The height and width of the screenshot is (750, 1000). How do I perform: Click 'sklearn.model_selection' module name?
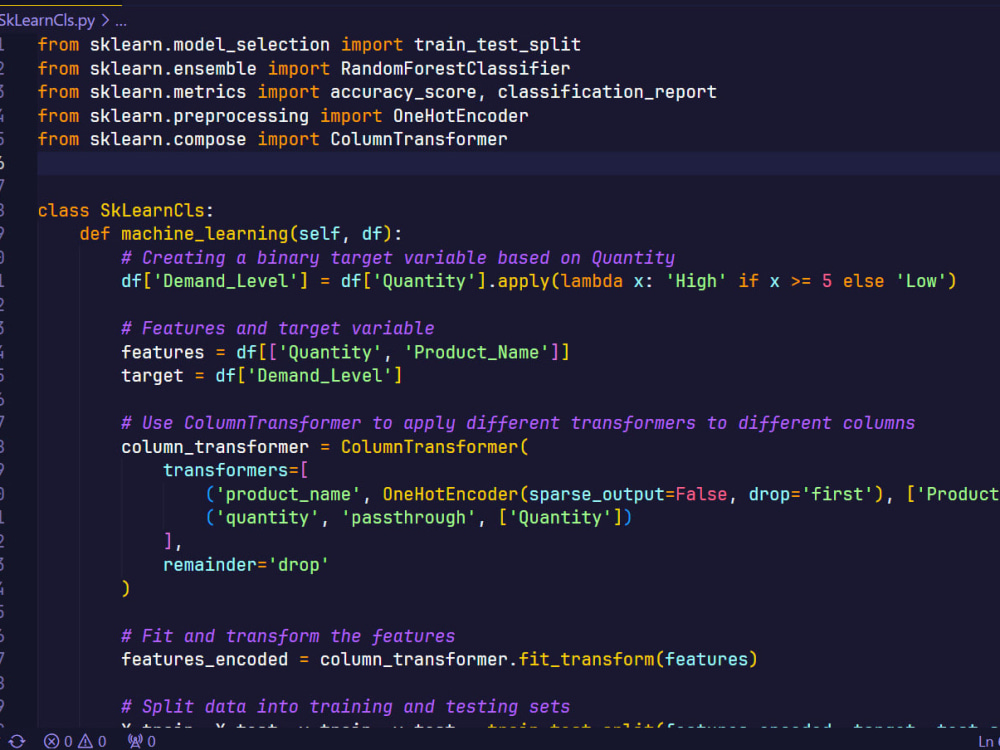[x=210, y=45]
